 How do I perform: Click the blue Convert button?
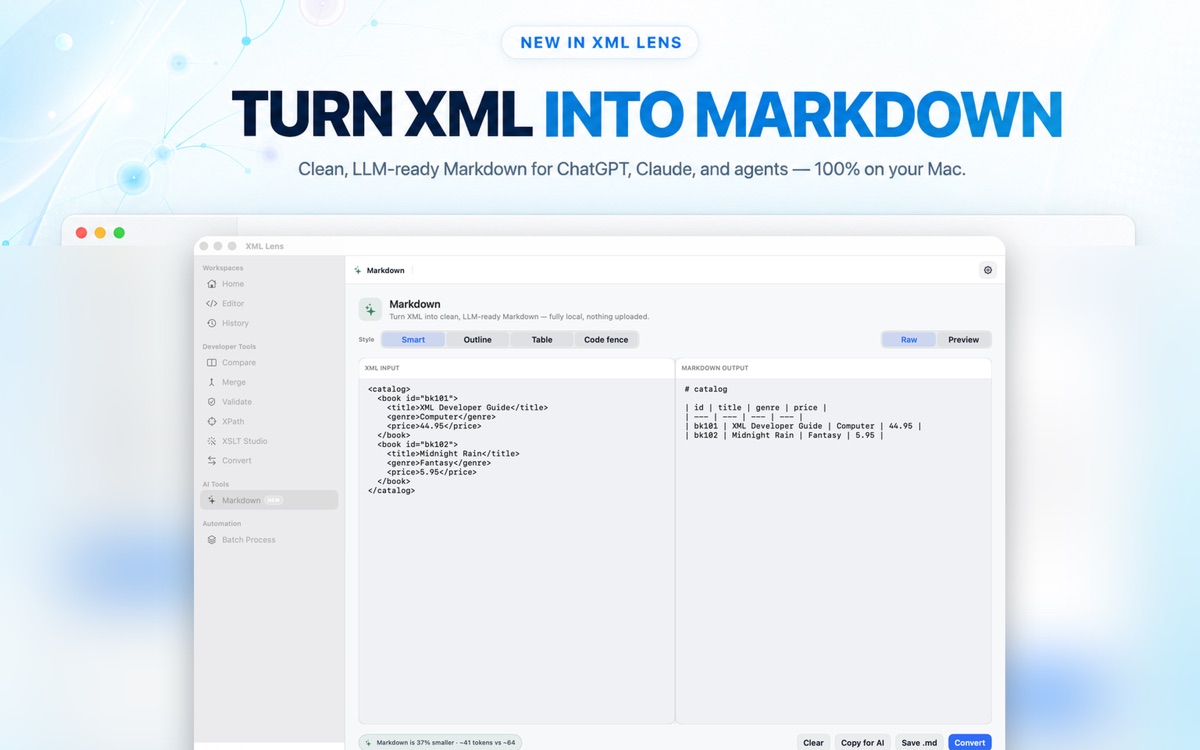coord(970,743)
